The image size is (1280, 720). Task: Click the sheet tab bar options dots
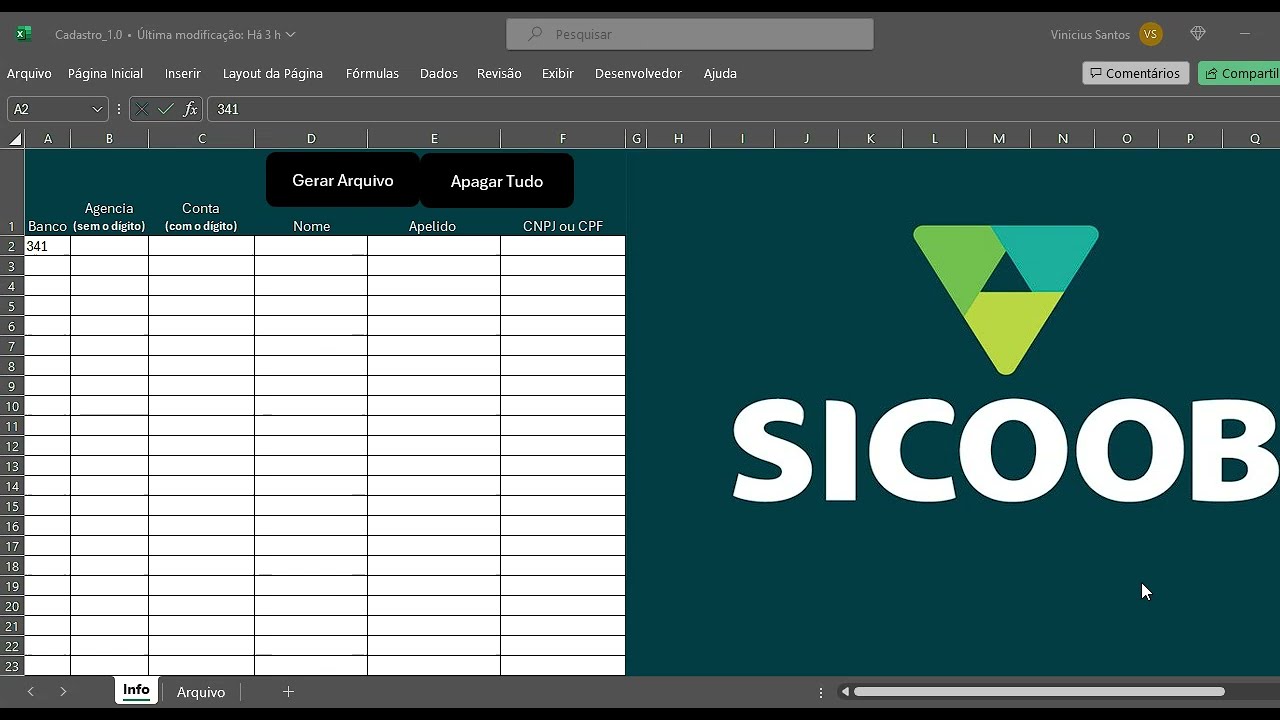pos(821,692)
